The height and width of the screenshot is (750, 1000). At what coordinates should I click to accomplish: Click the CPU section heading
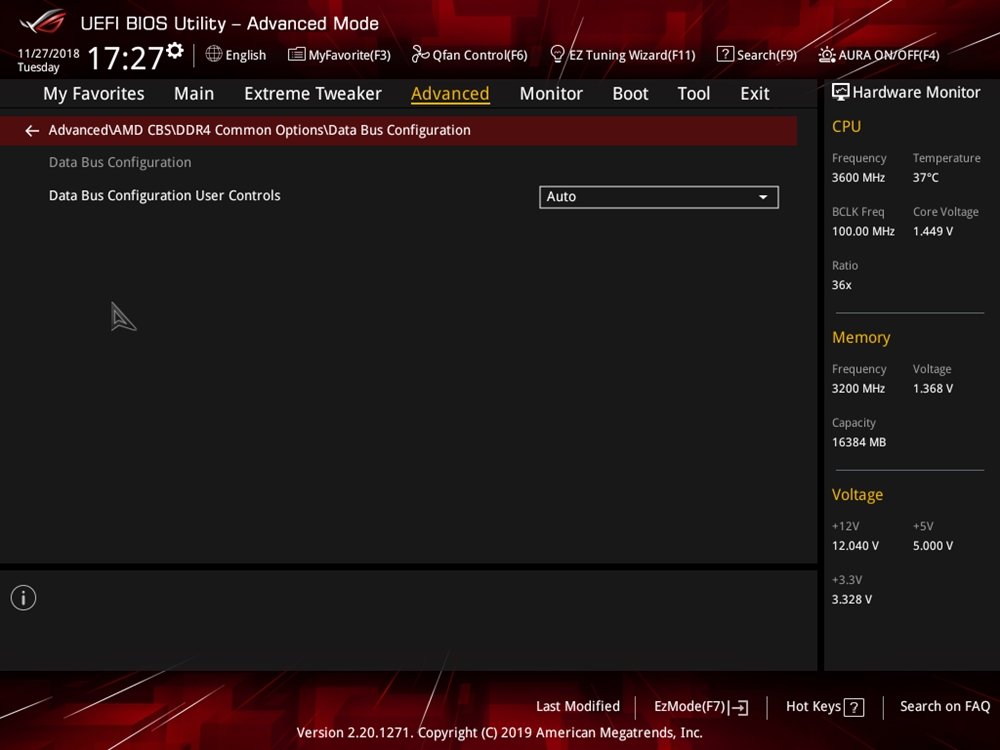[846, 126]
